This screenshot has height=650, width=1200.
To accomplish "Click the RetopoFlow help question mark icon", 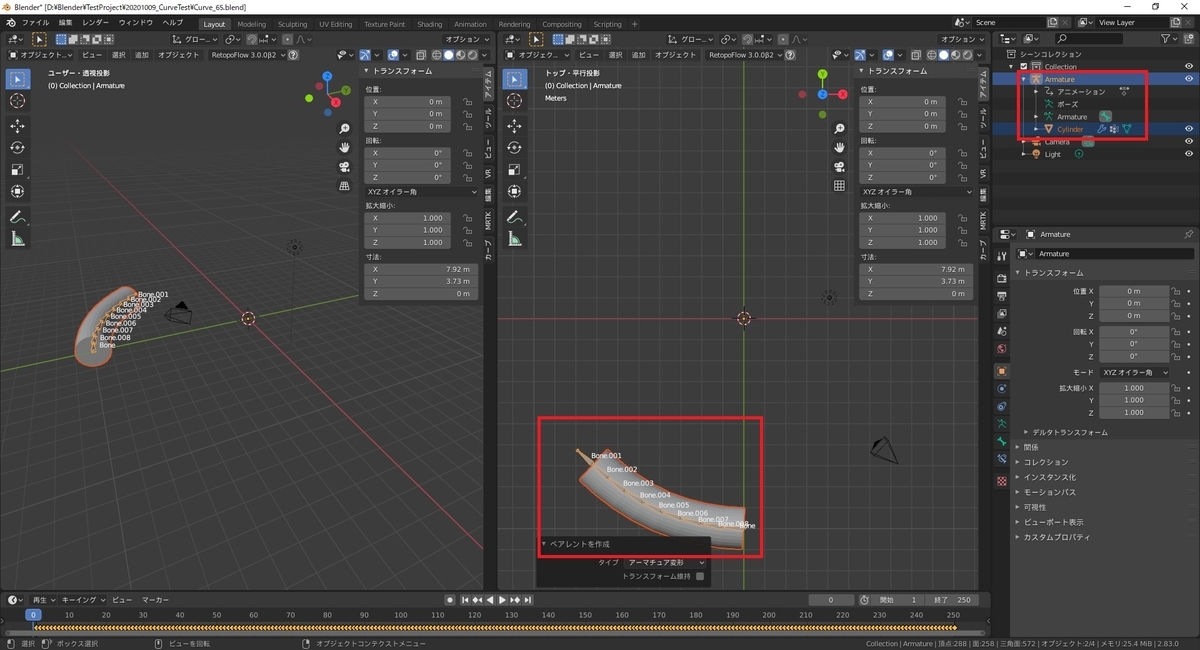I will pyautogui.click(x=293, y=55).
